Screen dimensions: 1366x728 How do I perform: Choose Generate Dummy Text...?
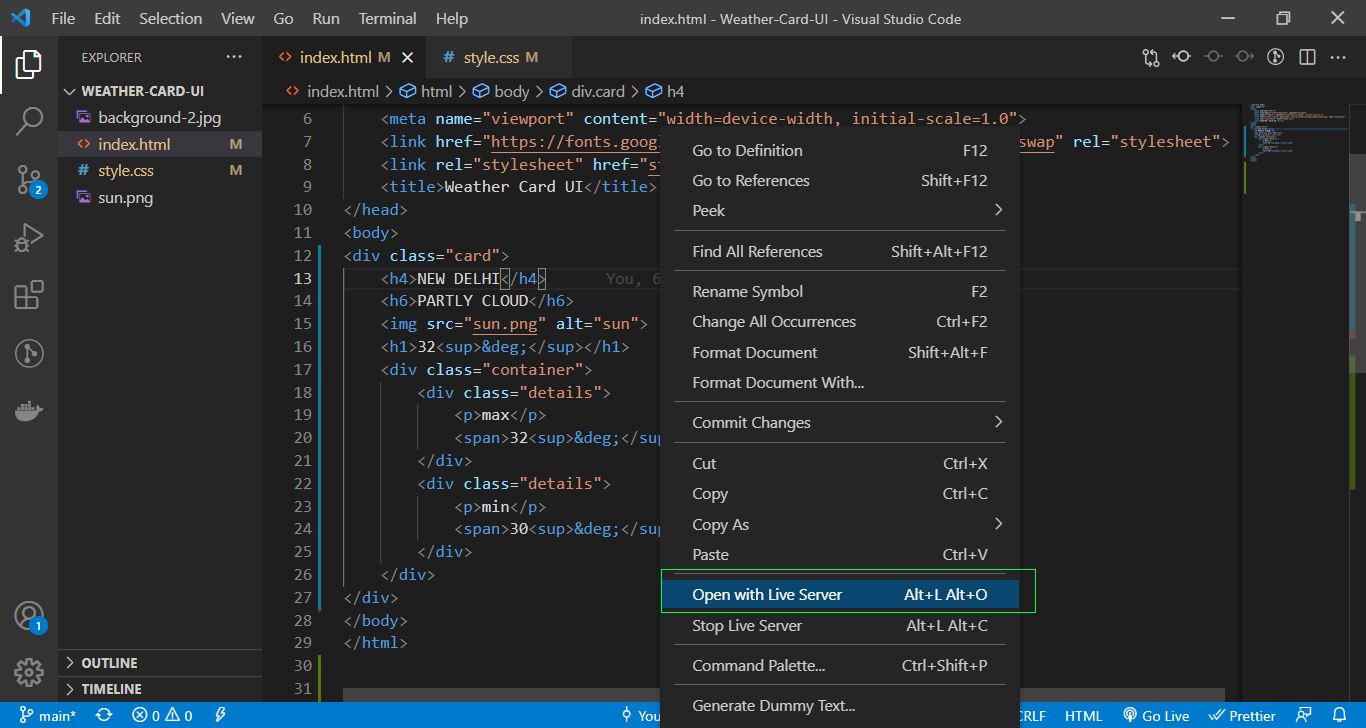[x=840, y=705]
